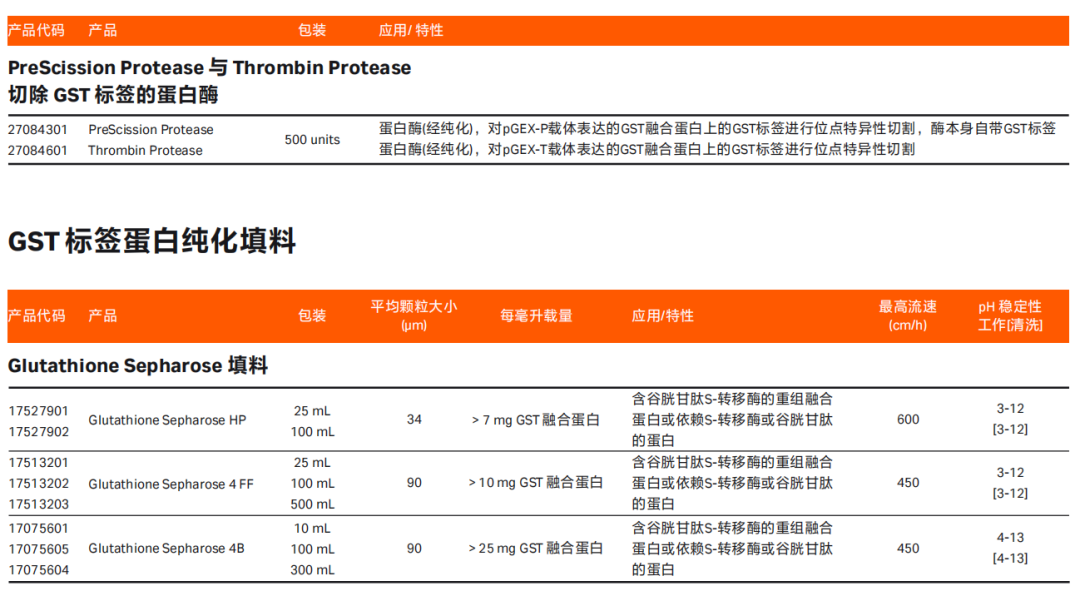Click Glutathione Sepharose 4 FF name

pyautogui.click(x=171, y=484)
